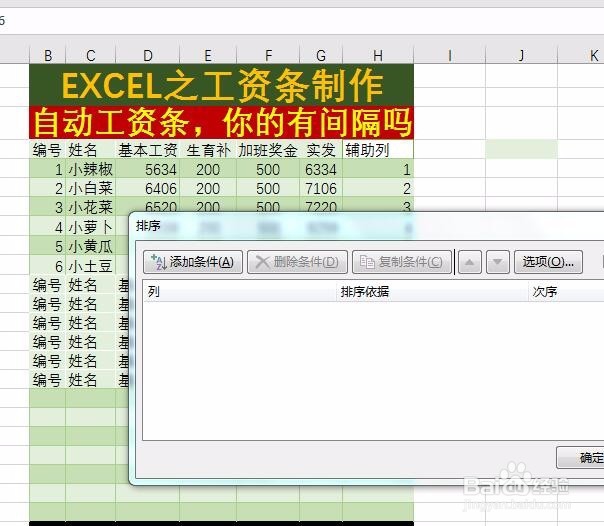
Task: Select the cell 小黄瓜
Action: [91, 246]
